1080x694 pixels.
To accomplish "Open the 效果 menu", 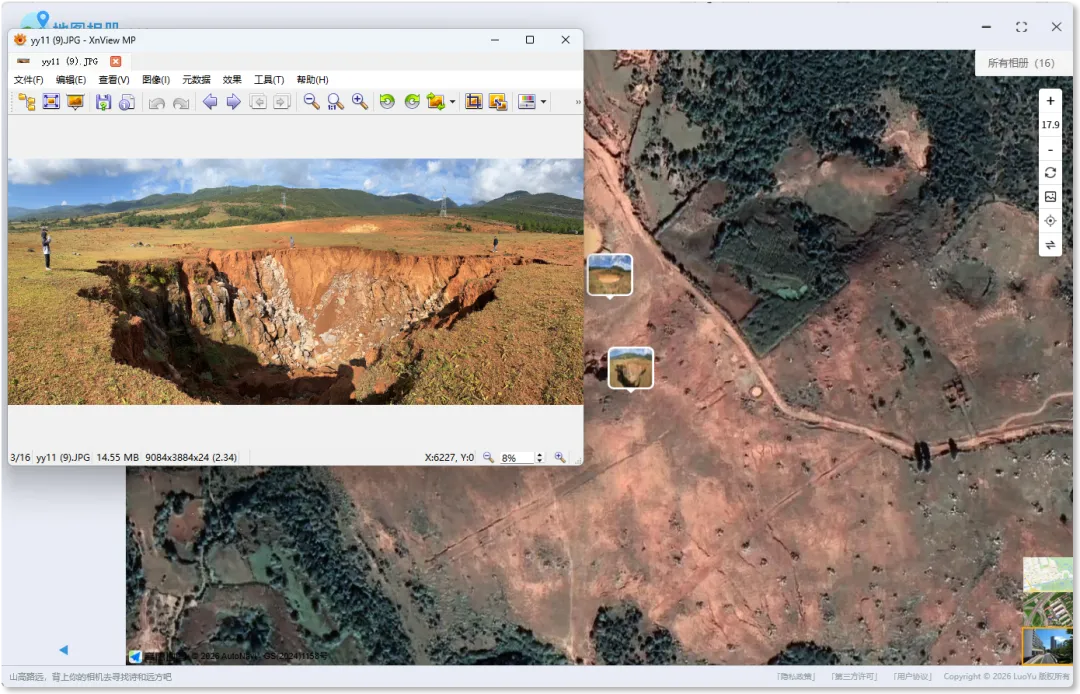I will coord(232,80).
